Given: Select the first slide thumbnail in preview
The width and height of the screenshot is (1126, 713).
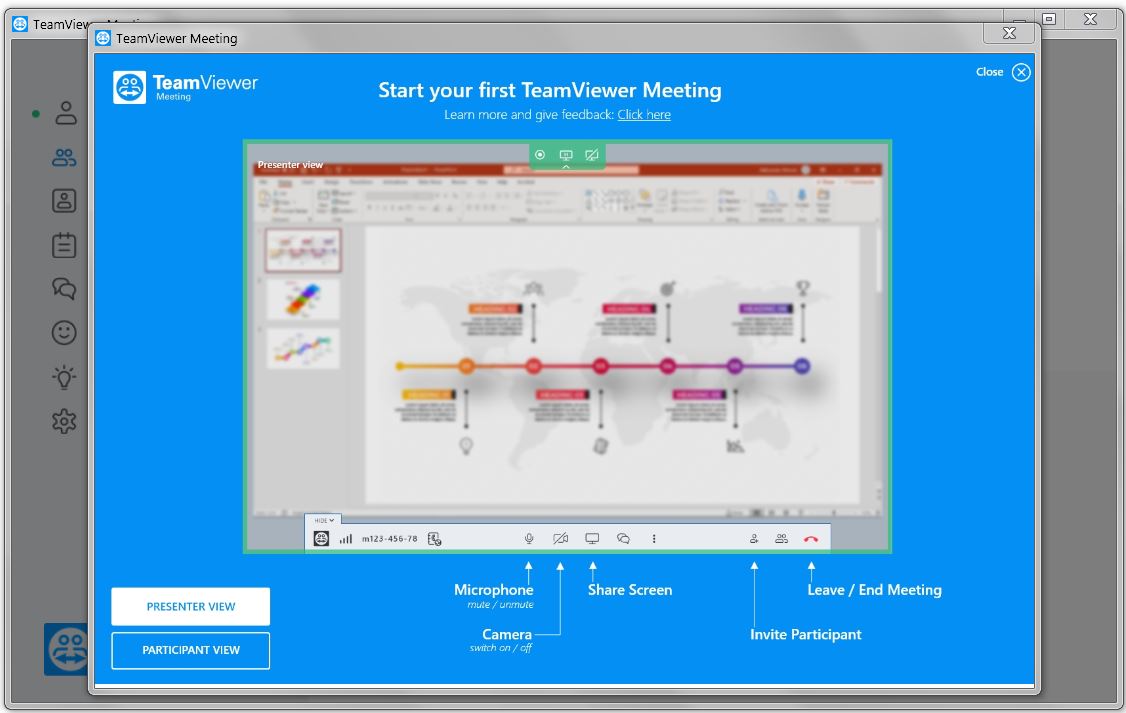Looking at the screenshot, I should tap(303, 250).
